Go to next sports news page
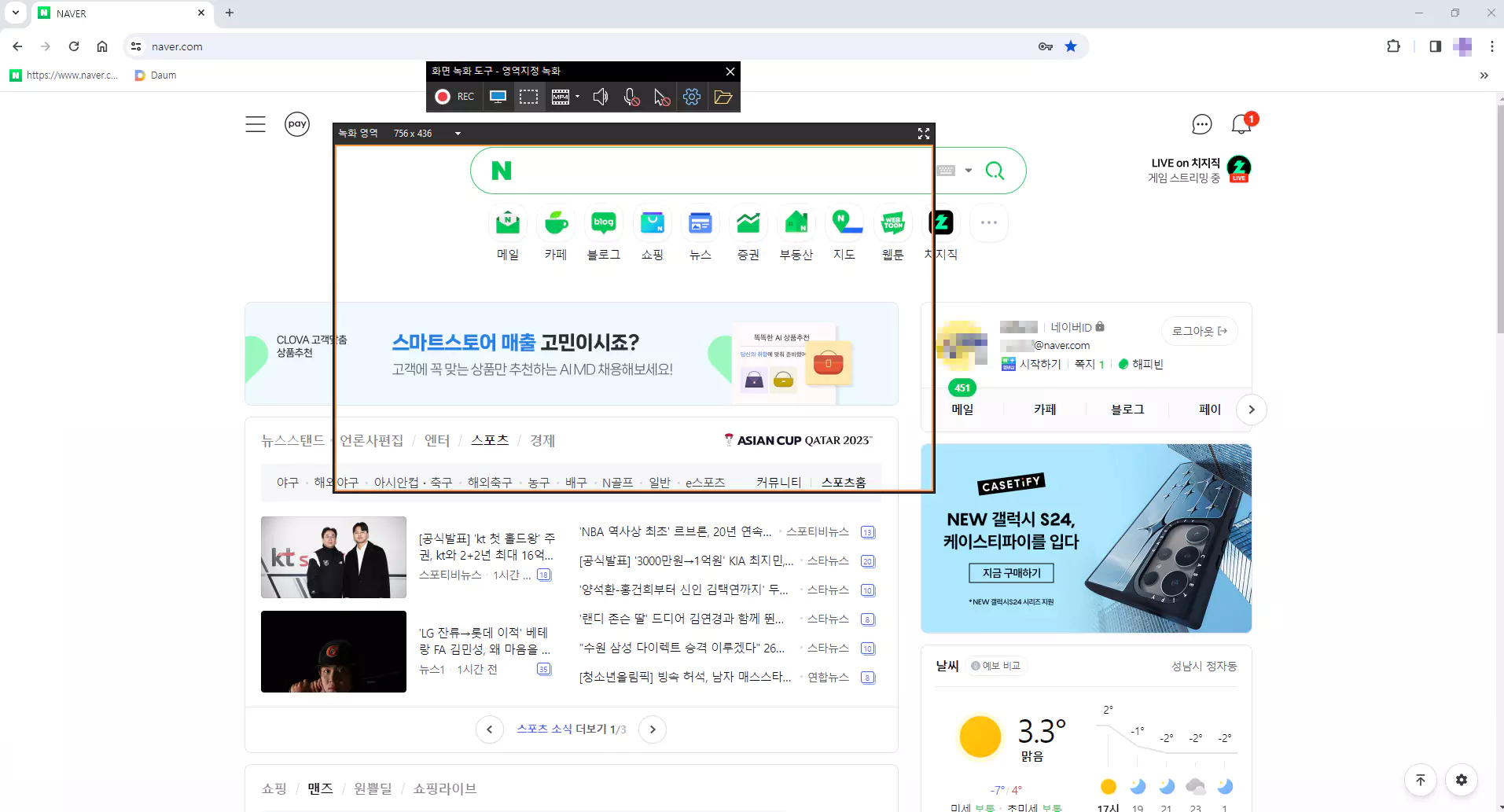Viewport: 1504px width, 812px height. (653, 729)
